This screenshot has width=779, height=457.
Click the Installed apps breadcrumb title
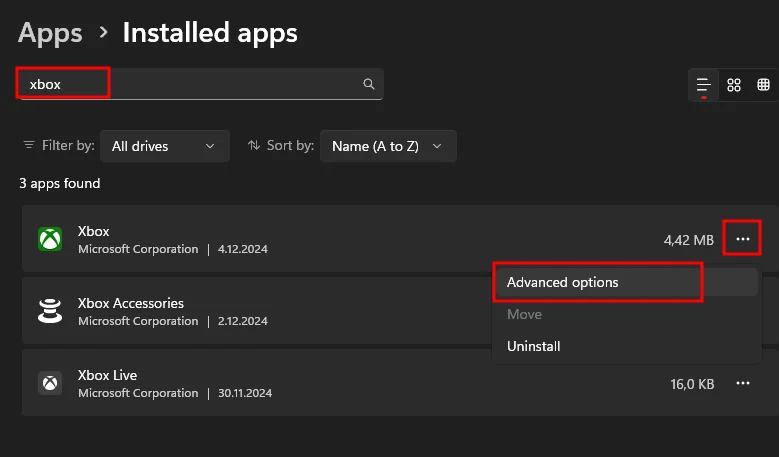click(x=210, y=33)
